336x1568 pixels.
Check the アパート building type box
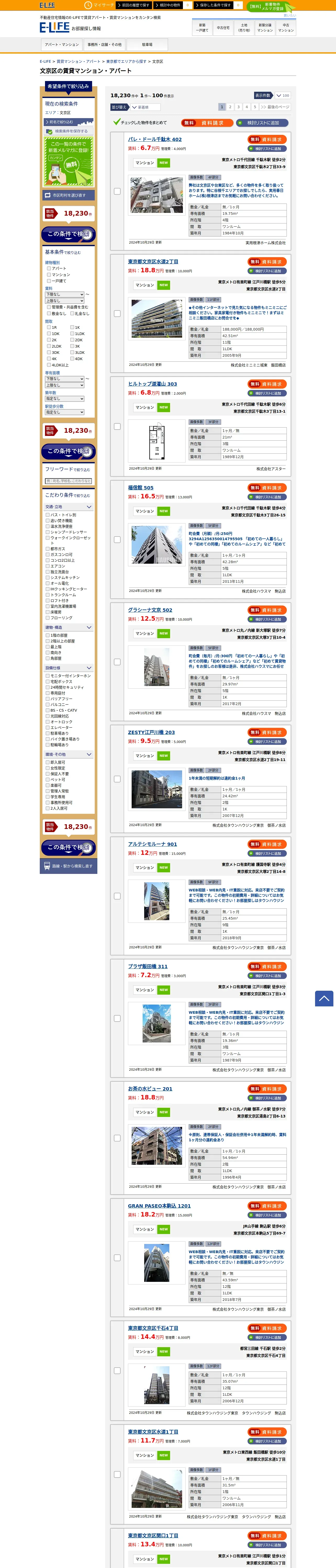coord(49,268)
